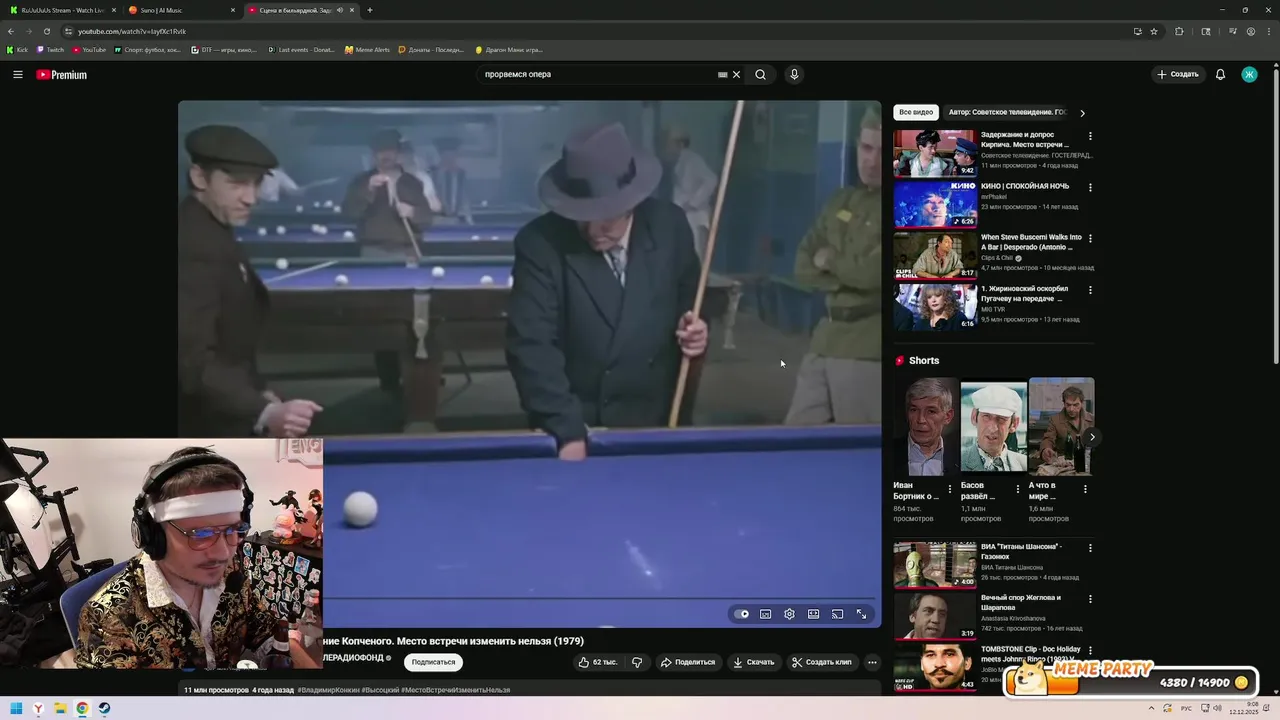Image resolution: width=1280 pixels, height=720 pixels.
Task: Open Meme Alerts bookmark
Action: pos(367,49)
